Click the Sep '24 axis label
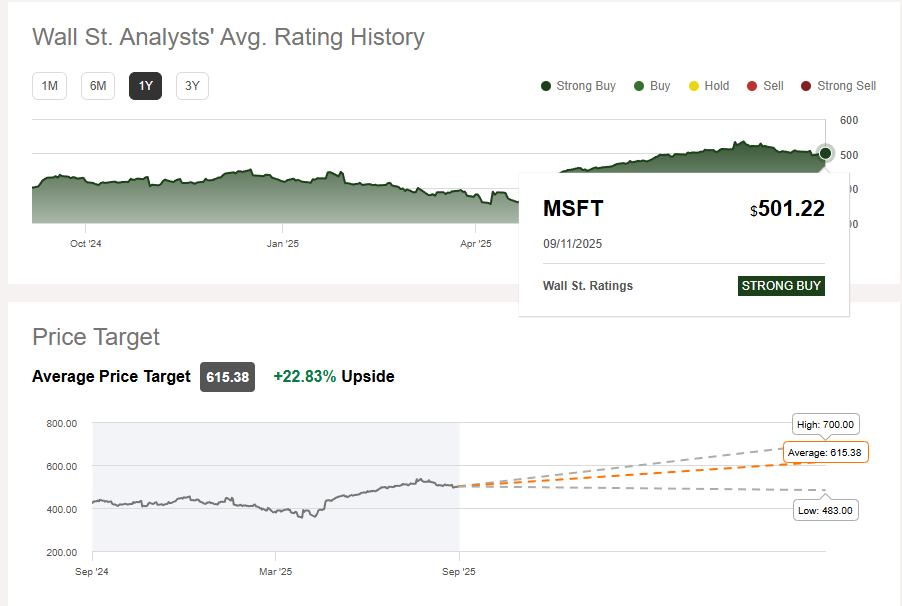The width and height of the screenshot is (902, 606). (x=91, y=572)
